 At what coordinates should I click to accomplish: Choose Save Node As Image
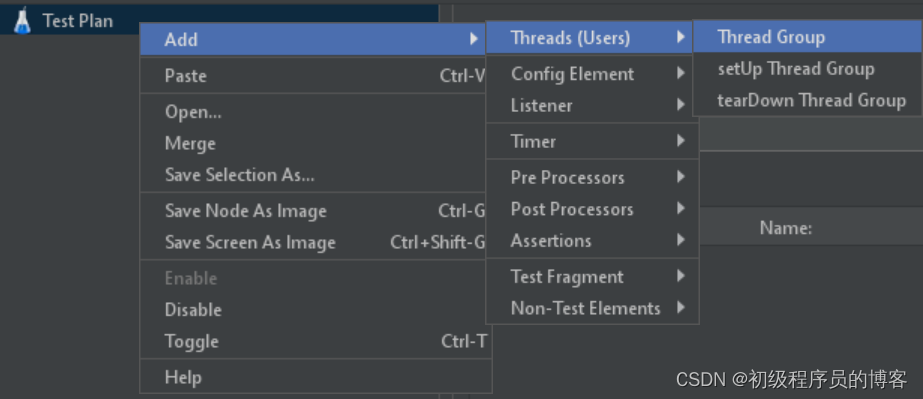tap(316, 211)
